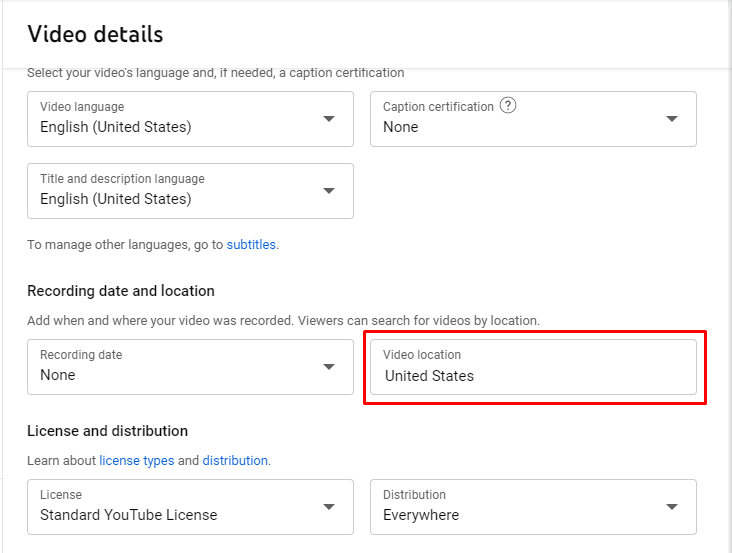Open the Distribution Everywhere dropdown
This screenshot has height=553, width=732.
(x=533, y=507)
